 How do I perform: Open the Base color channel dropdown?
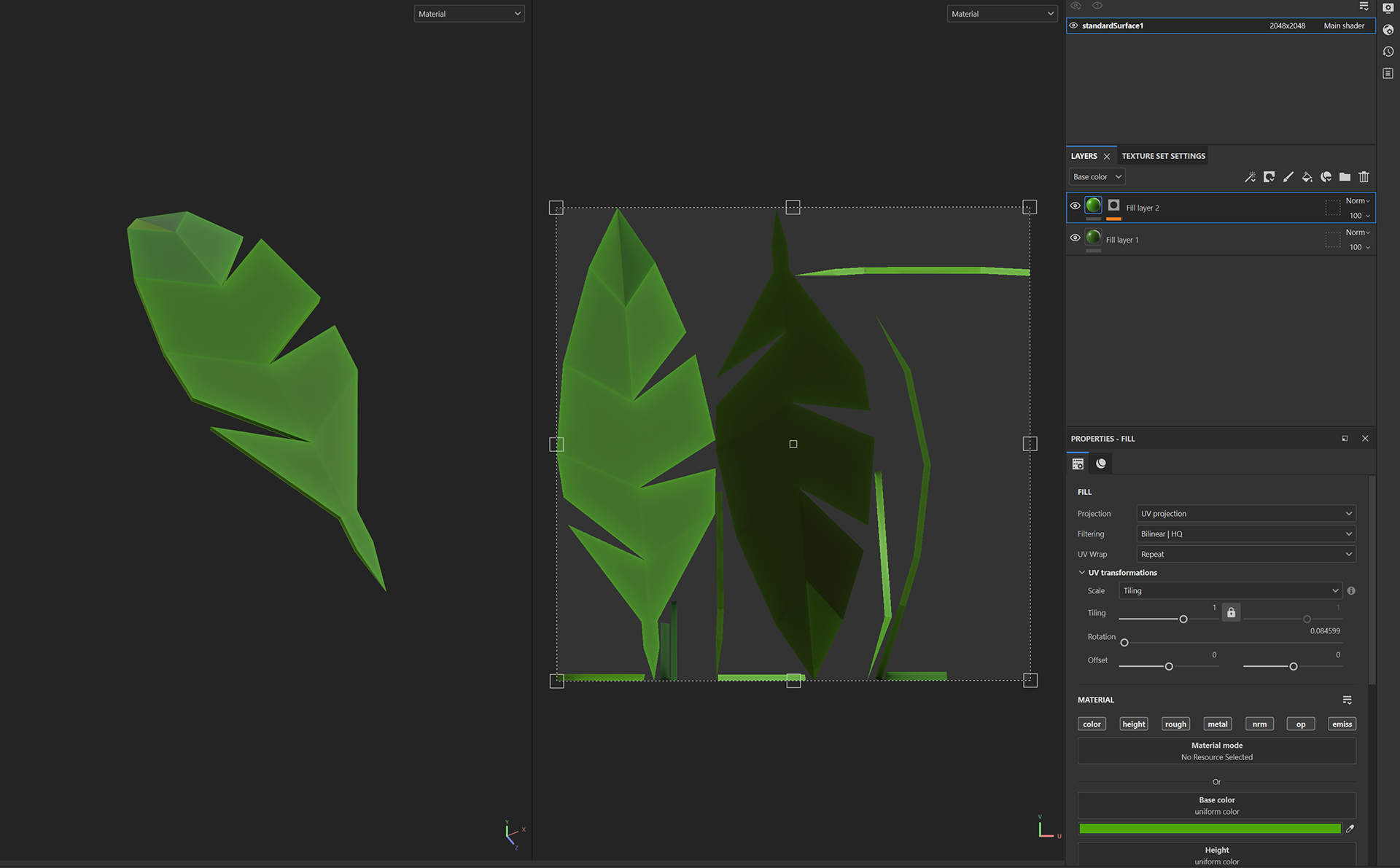tap(1097, 177)
